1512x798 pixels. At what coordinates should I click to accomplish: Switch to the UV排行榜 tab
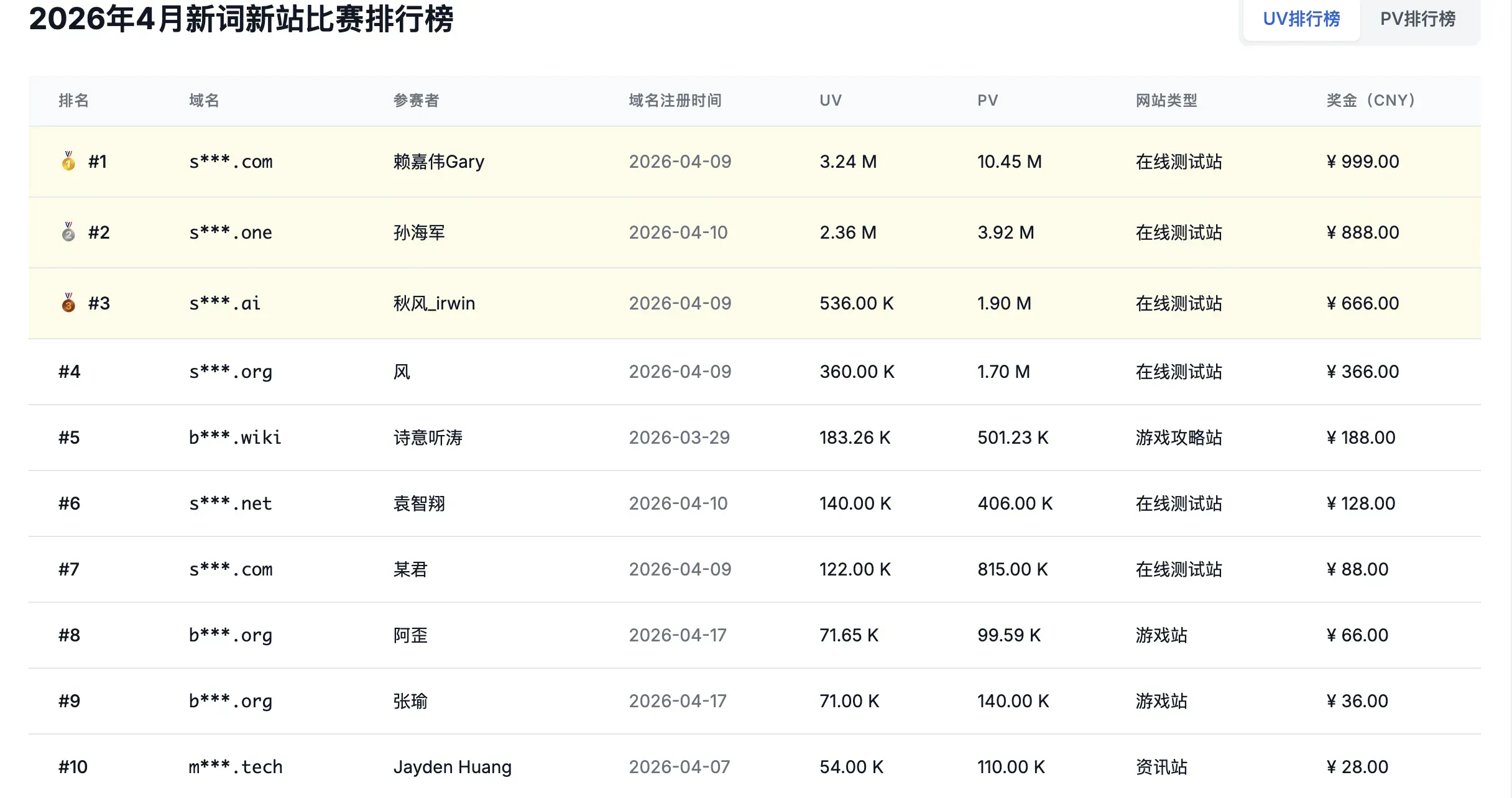1301,19
